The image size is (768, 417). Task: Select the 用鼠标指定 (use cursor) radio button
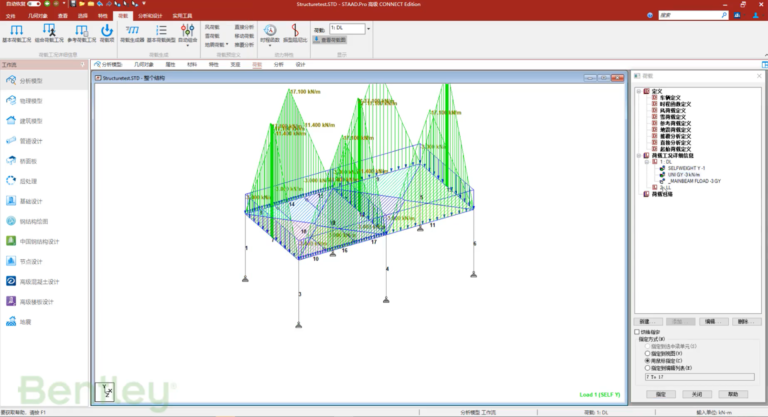648,361
